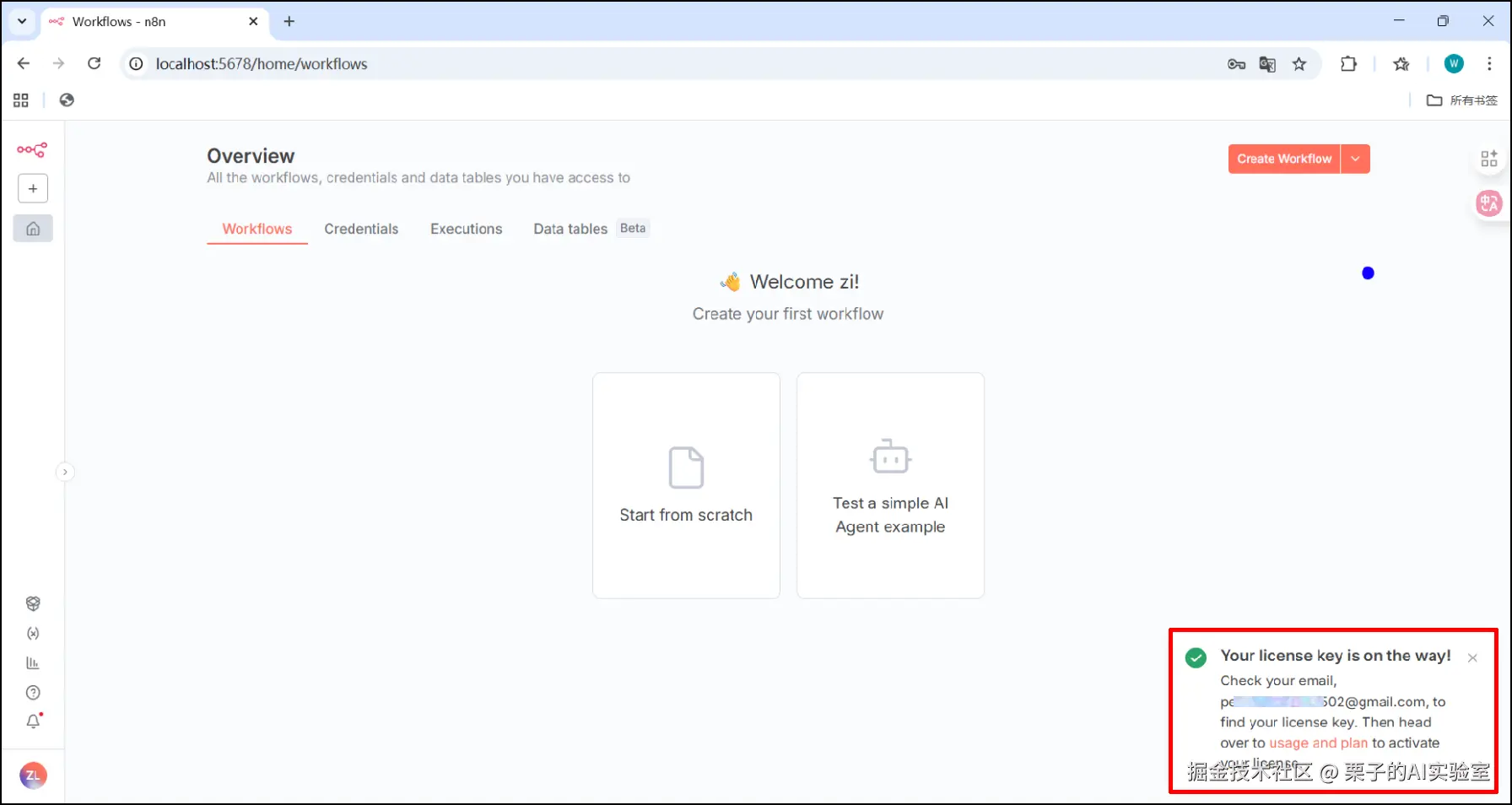
Task: Switch to the Data tables tab
Action: point(570,229)
